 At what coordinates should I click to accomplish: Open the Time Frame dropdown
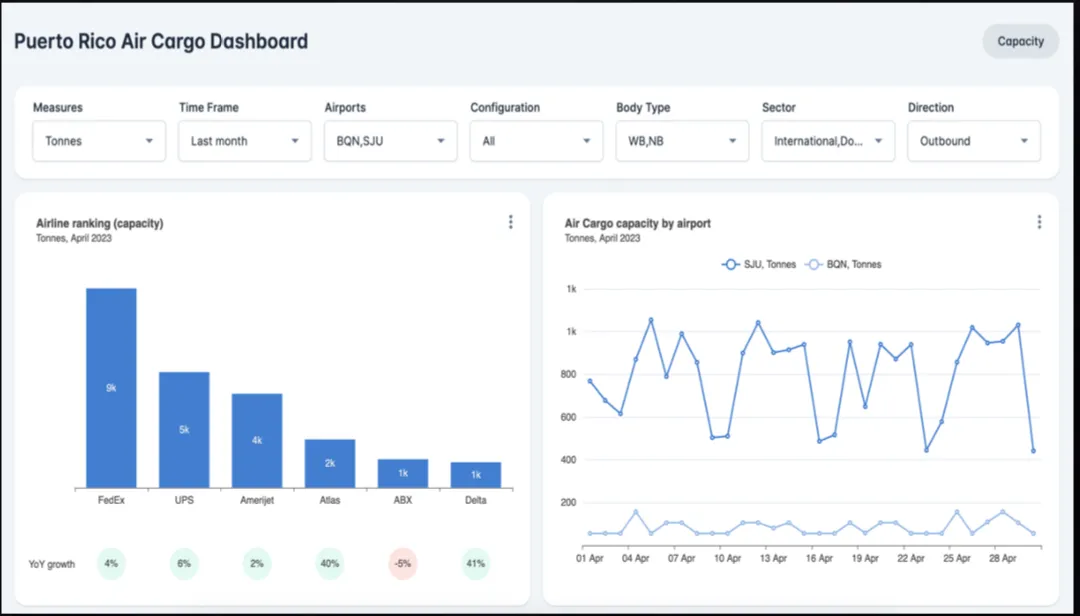pyautogui.click(x=245, y=141)
